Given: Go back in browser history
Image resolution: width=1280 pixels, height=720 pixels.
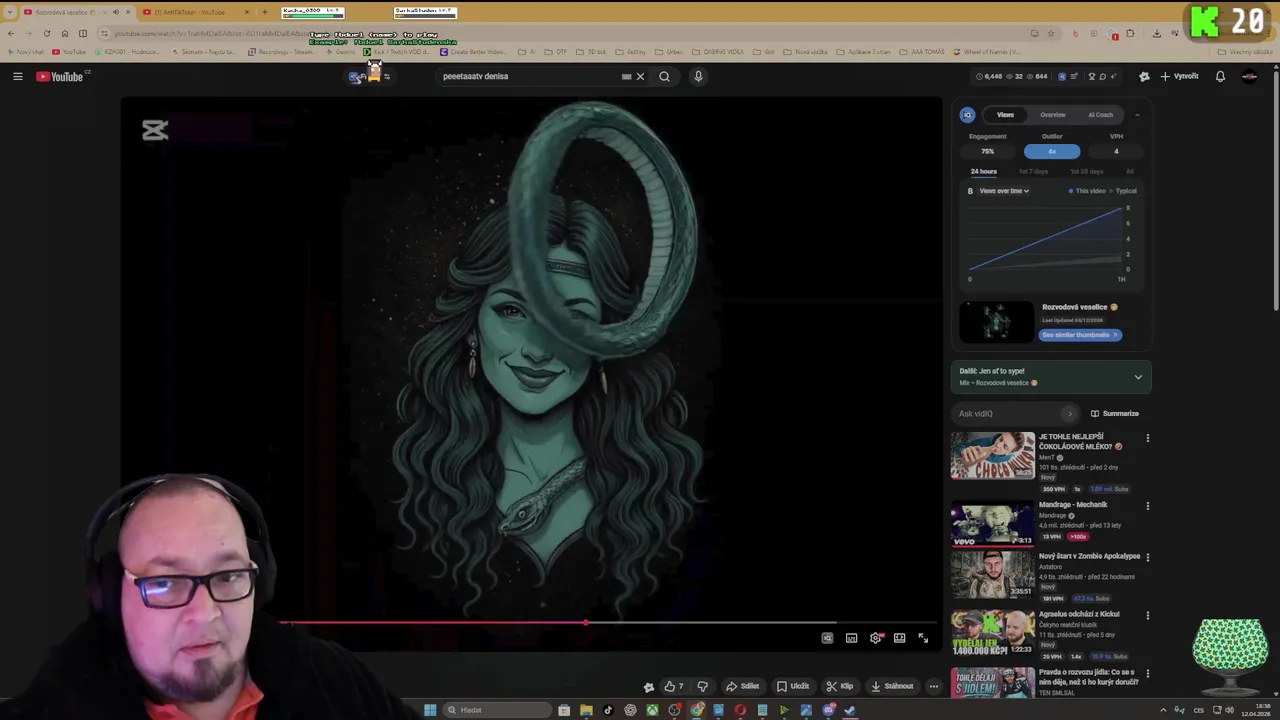Looking at the screenshot, I should [10, 33].
